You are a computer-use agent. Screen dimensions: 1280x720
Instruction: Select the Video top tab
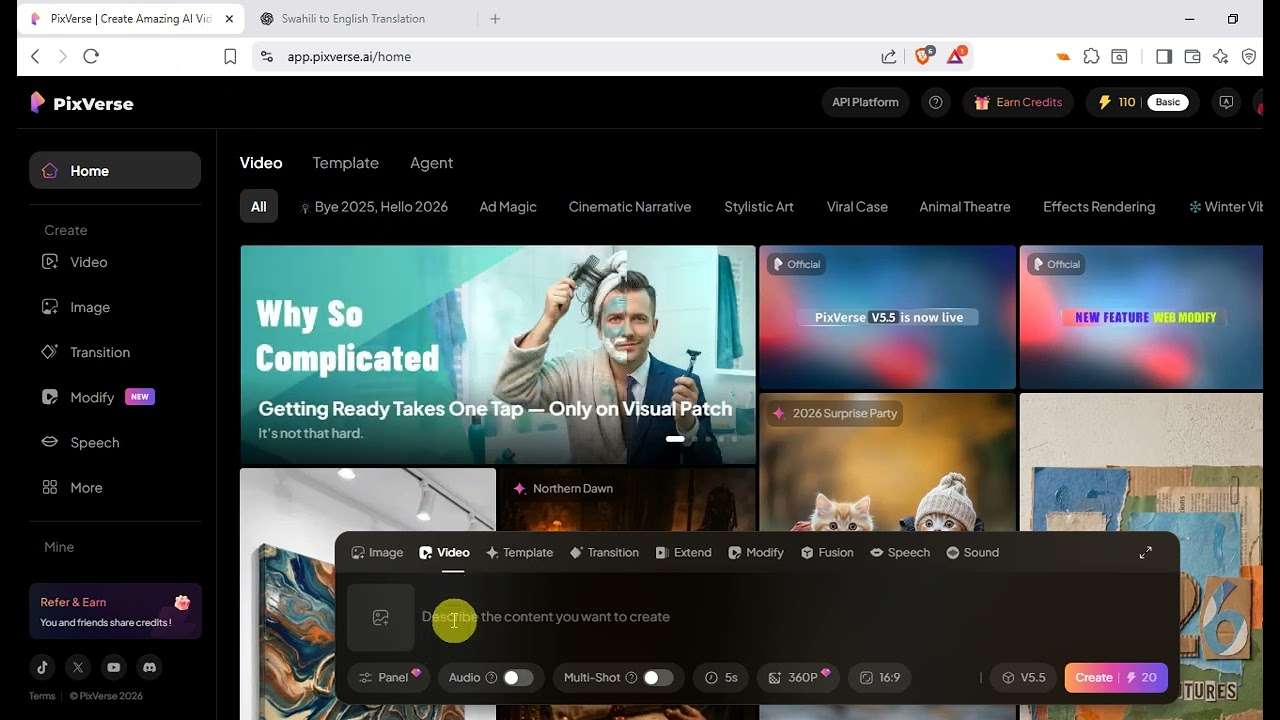pos(261,163)
